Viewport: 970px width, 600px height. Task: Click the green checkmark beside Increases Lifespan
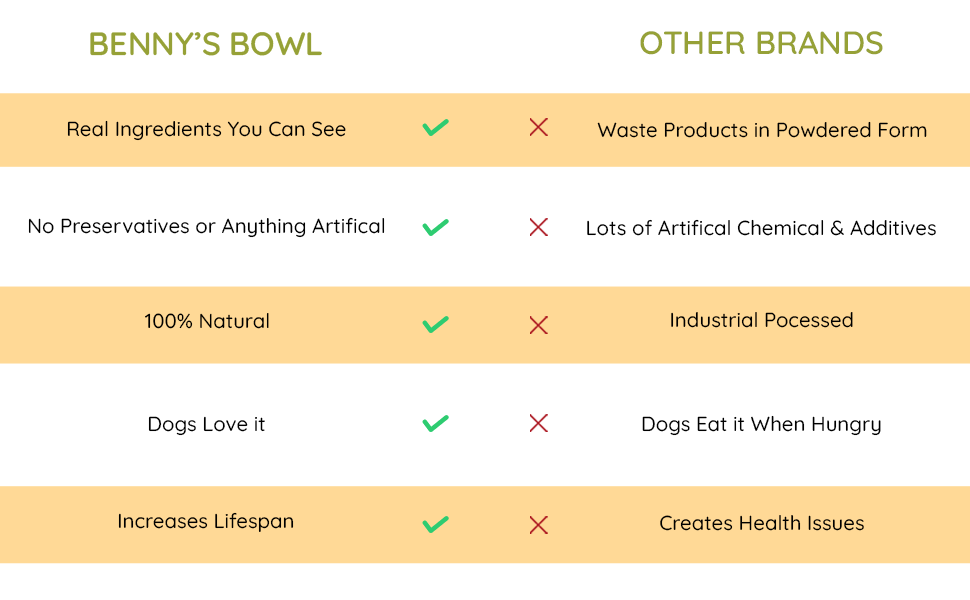pyautogui.click(x=435, y=524)
